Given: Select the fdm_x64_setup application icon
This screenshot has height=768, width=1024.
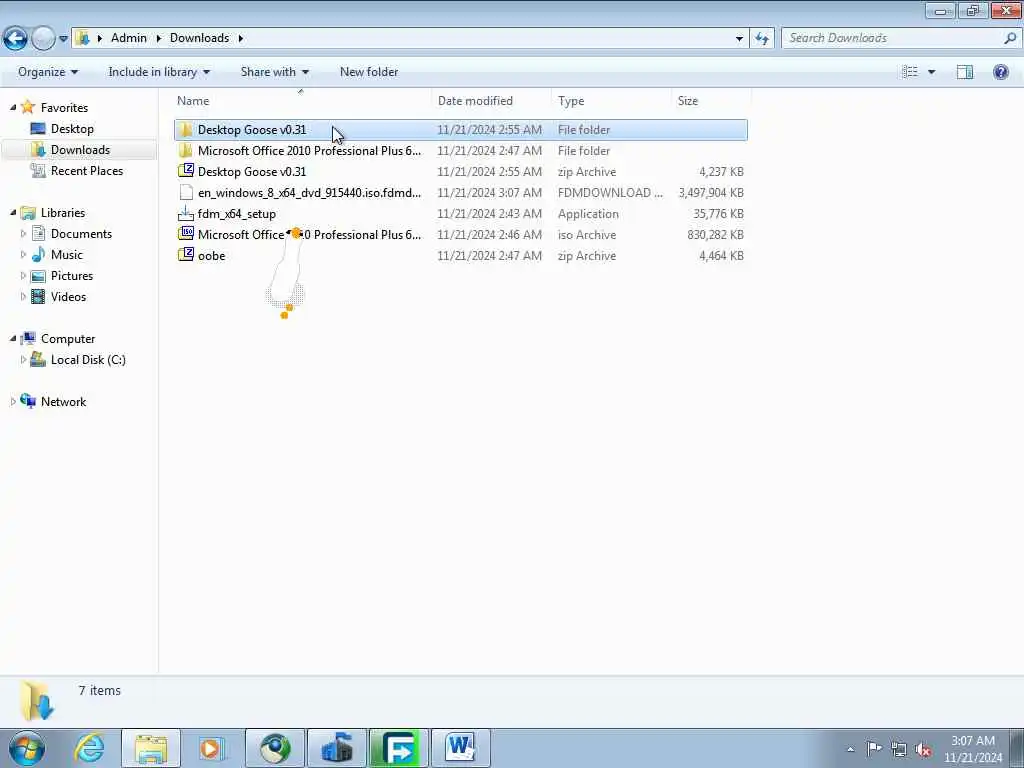Looking at the screenshot, I should [x=185, y=213].
